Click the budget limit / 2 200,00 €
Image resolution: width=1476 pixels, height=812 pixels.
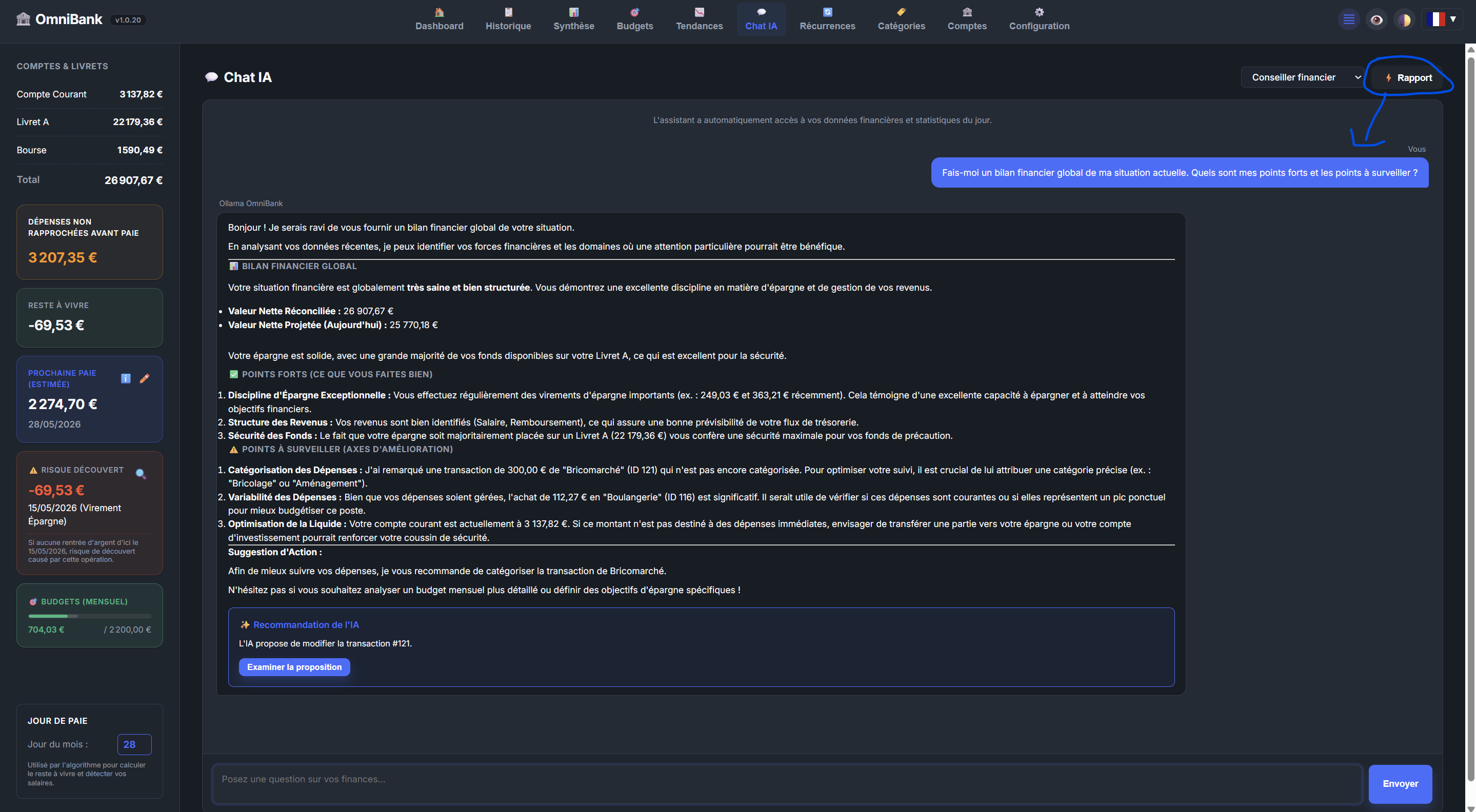click(128, 630)
